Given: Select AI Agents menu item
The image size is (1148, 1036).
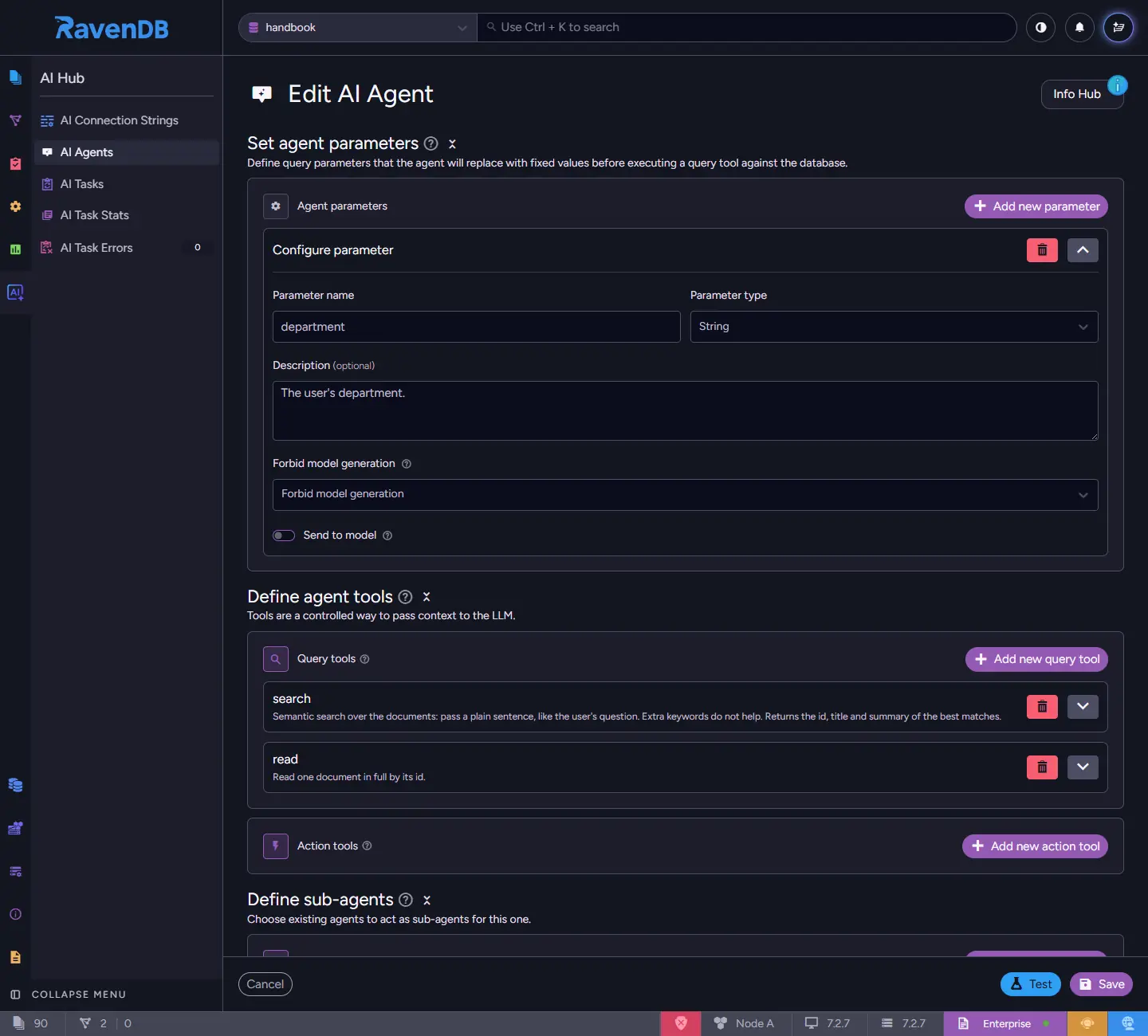Looking at the screenshot, I should [127, 152].
